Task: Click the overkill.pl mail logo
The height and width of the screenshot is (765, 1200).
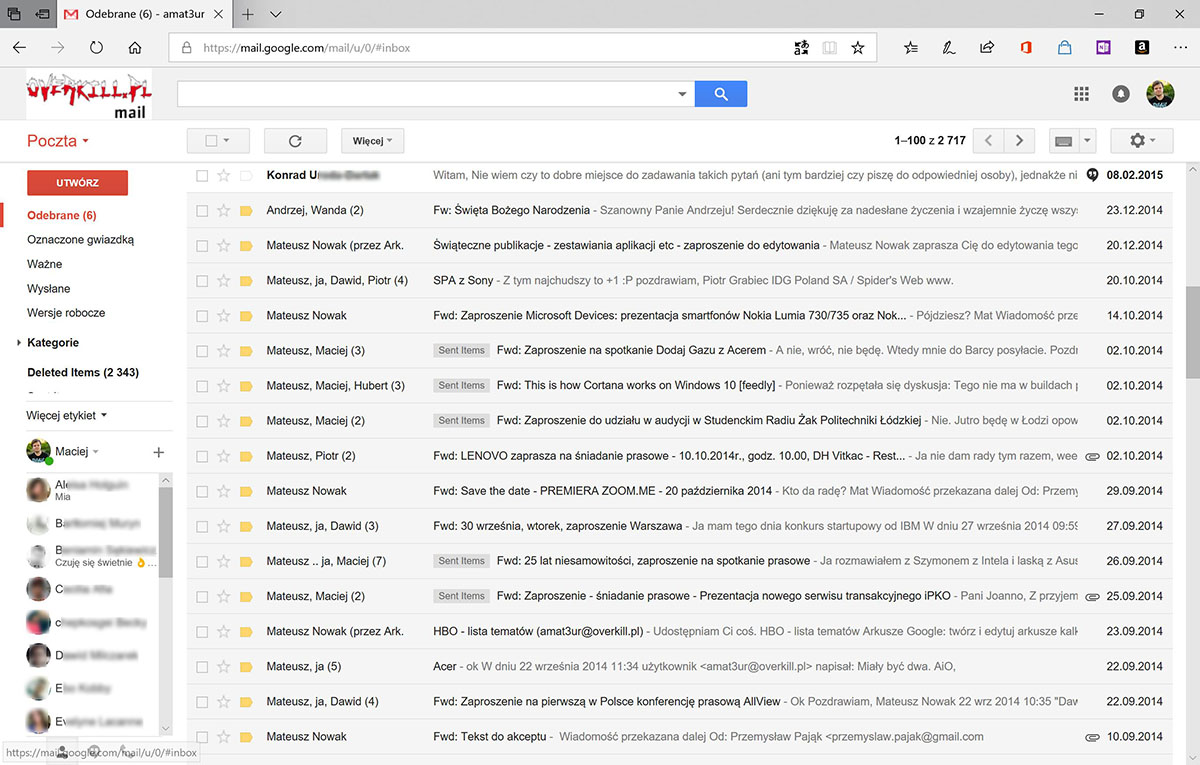Action: coord(89,96)
